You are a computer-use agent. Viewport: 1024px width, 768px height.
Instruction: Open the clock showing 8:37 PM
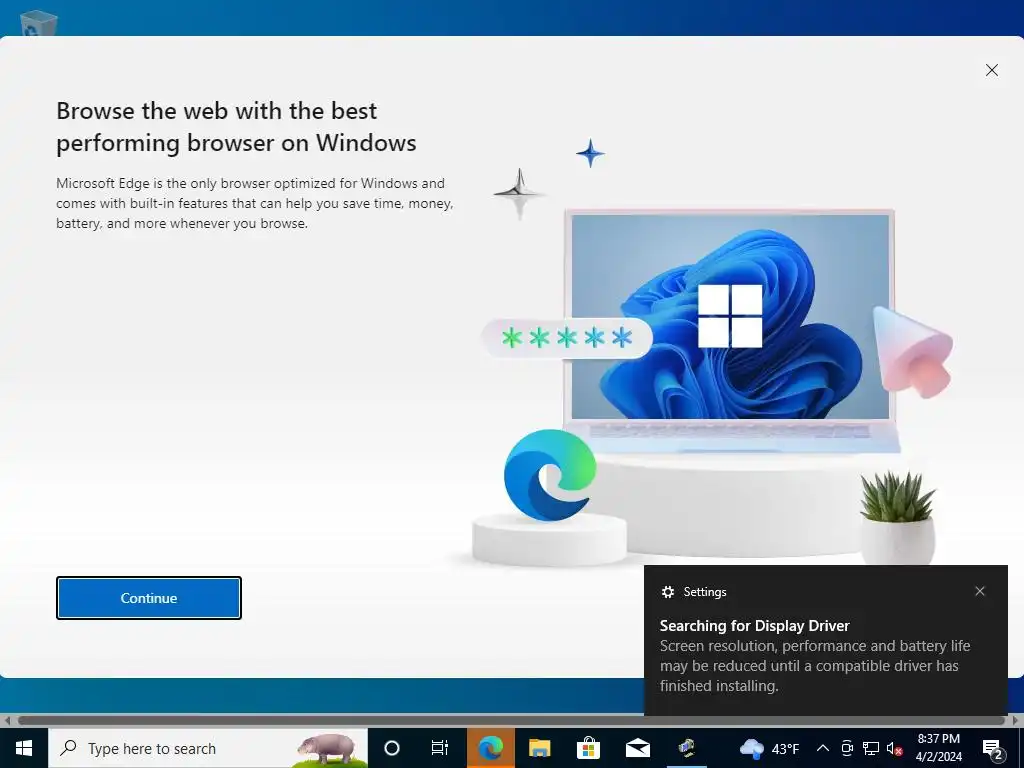(938, 748)
